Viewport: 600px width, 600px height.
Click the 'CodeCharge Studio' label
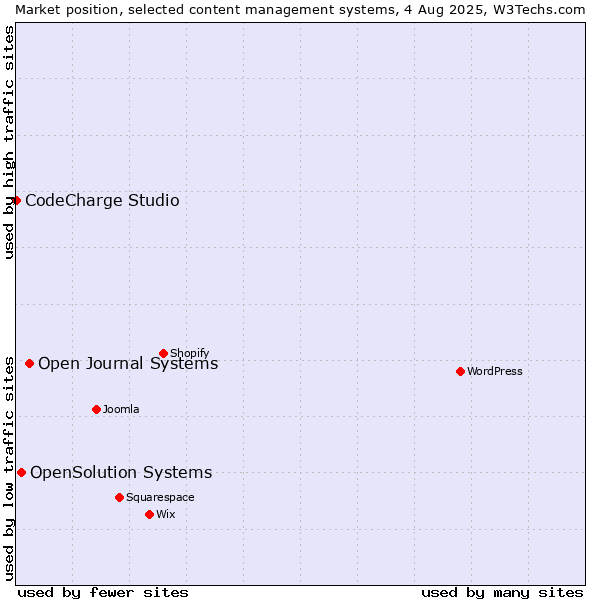[x=102, y=201]
